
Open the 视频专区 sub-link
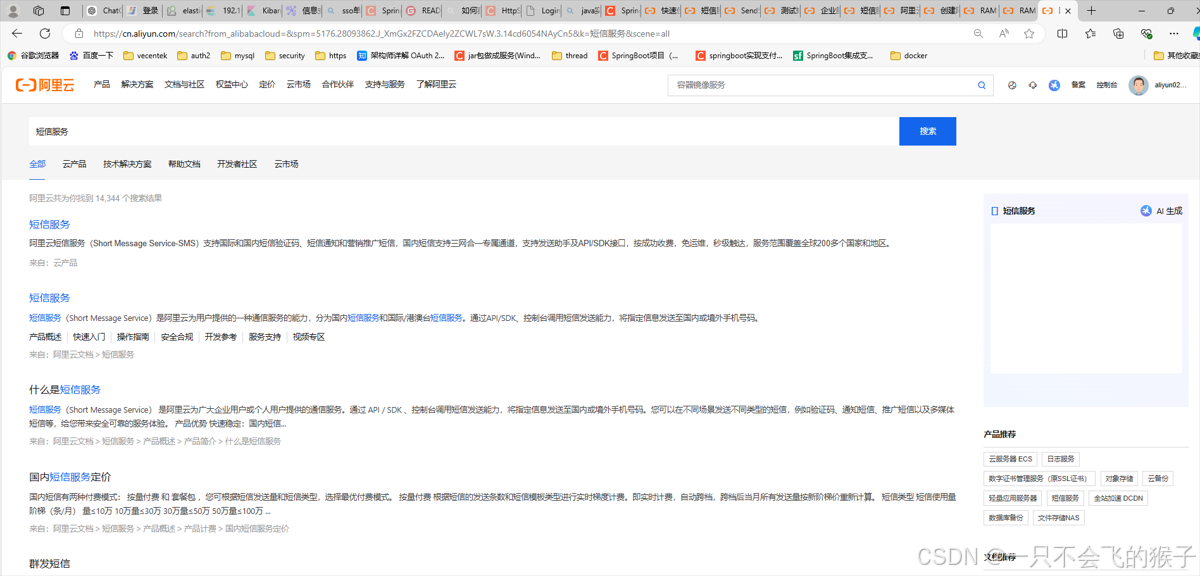coord(309,337)
